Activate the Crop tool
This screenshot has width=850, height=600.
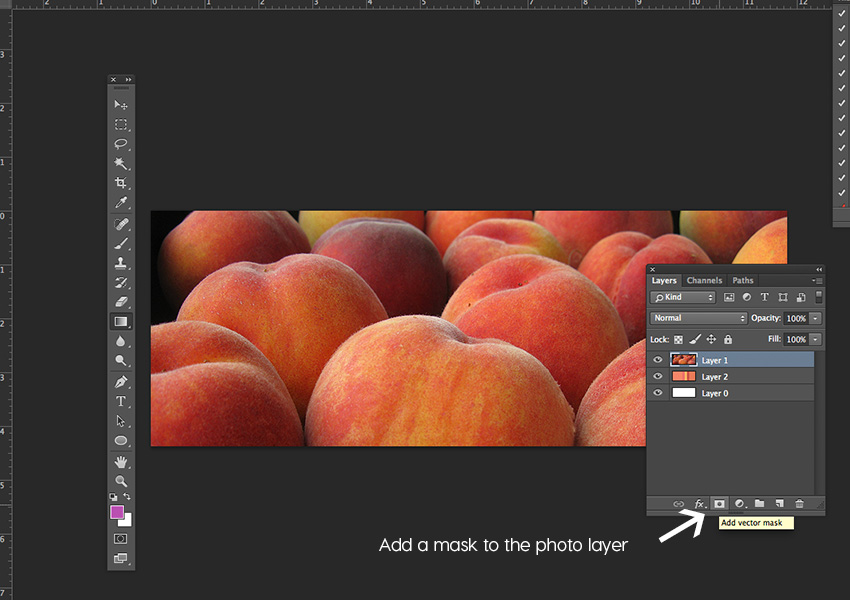[x=121, y=183]
